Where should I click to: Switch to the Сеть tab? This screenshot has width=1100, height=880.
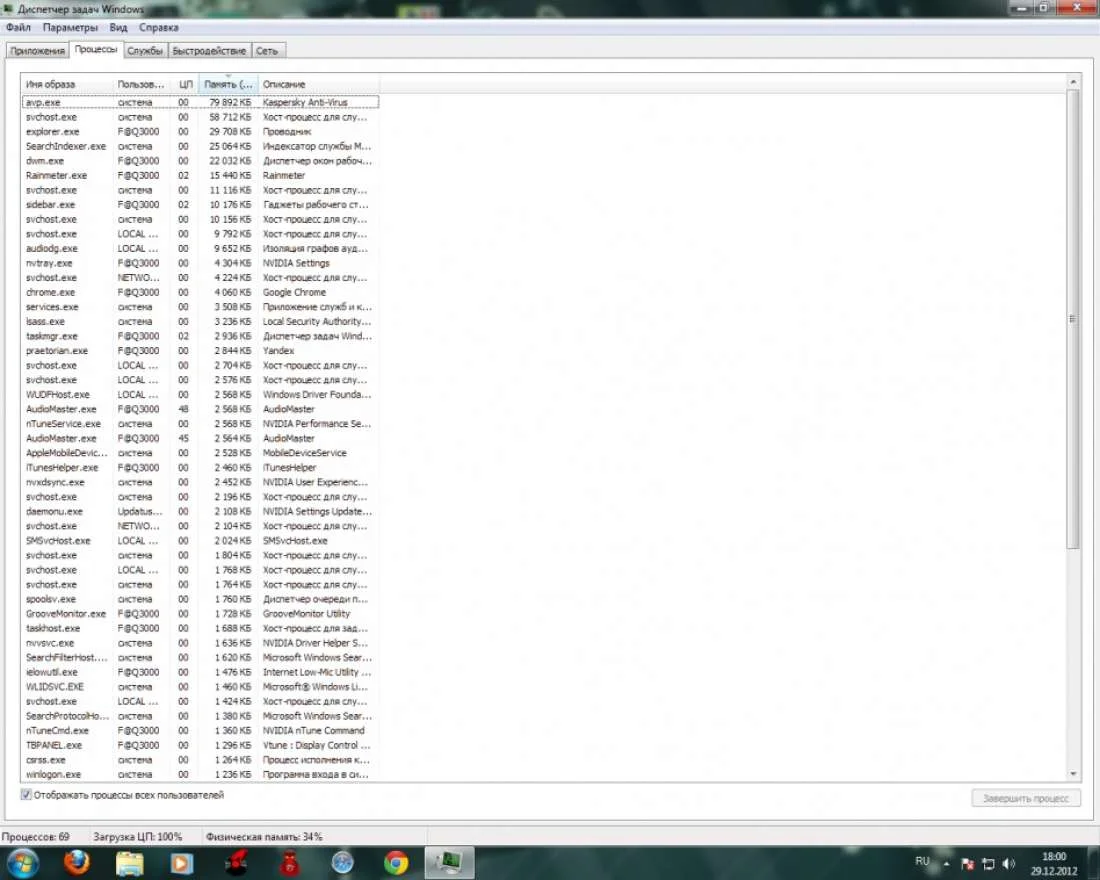pyautogui.click(x=267, y=51)
